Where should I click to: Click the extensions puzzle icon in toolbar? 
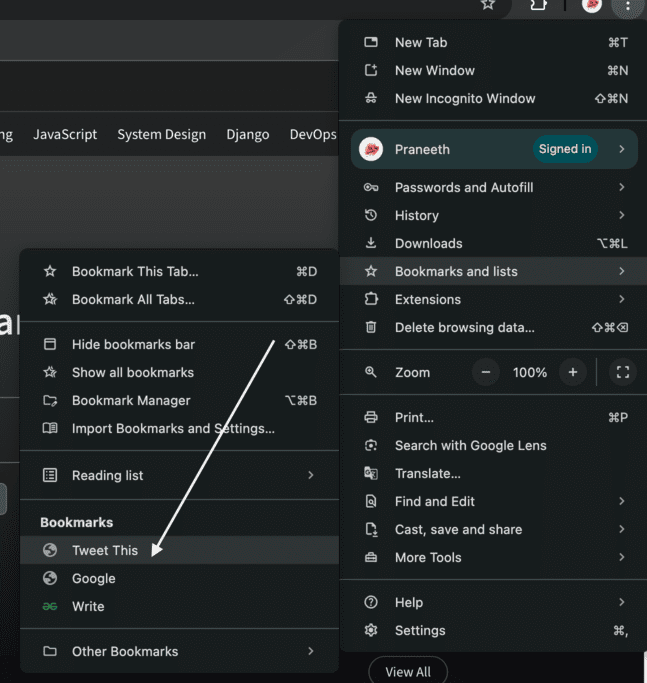[537, 5]
